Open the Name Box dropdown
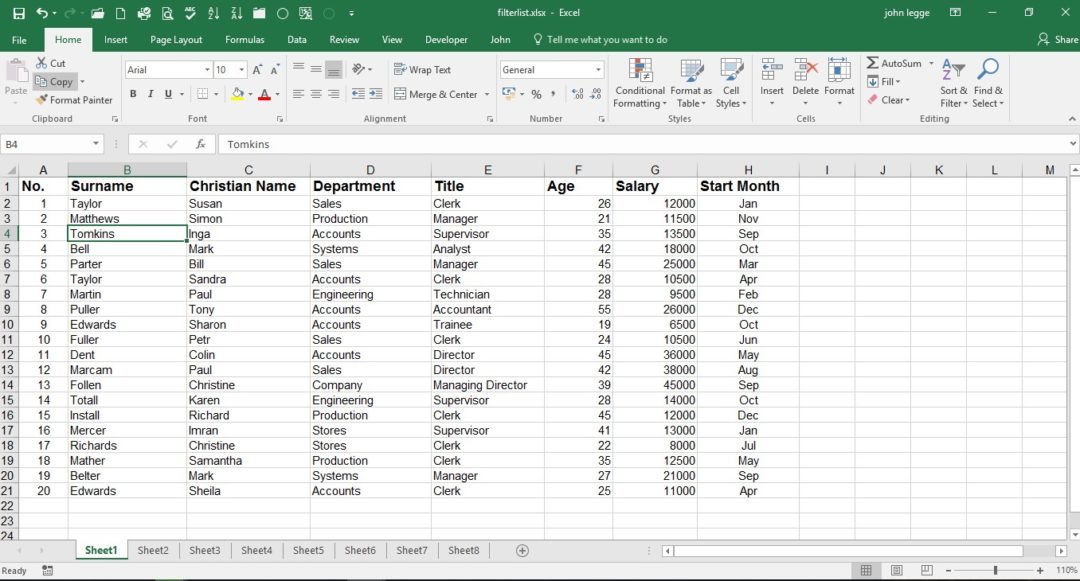Image resolution: width=1080 pixels, height=581 pixels. click(x=96, y=144)
